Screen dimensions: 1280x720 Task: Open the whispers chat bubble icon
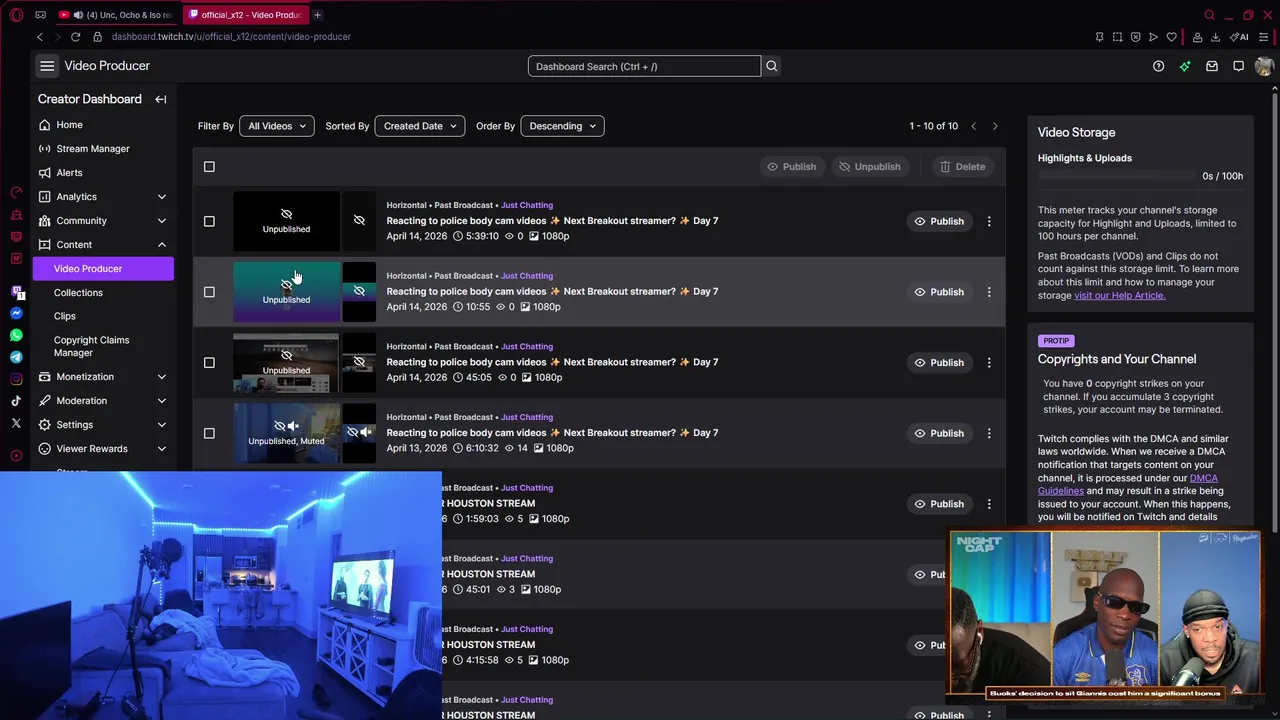click(1238, 66)
